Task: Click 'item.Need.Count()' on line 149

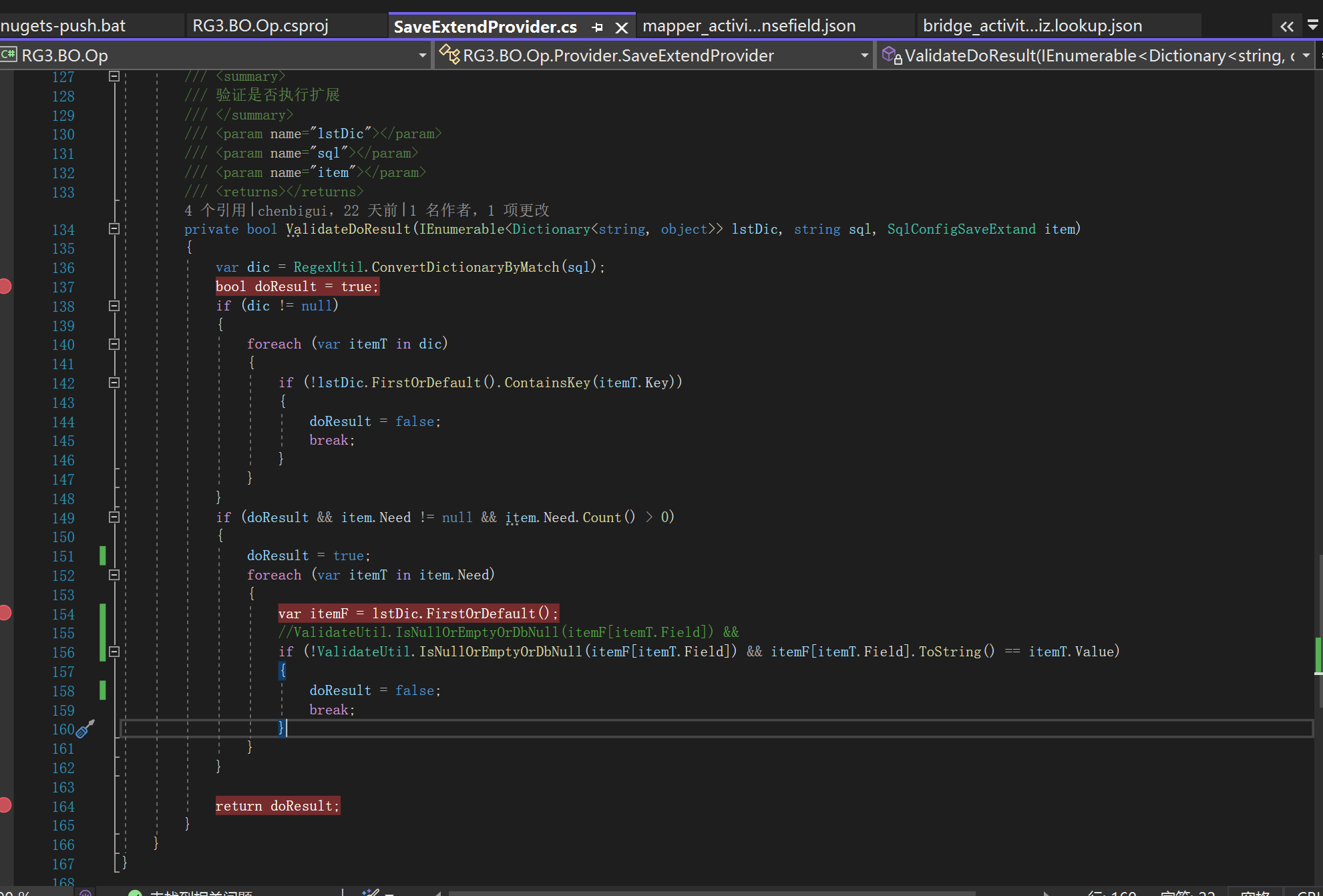Action: pos(570,517)
